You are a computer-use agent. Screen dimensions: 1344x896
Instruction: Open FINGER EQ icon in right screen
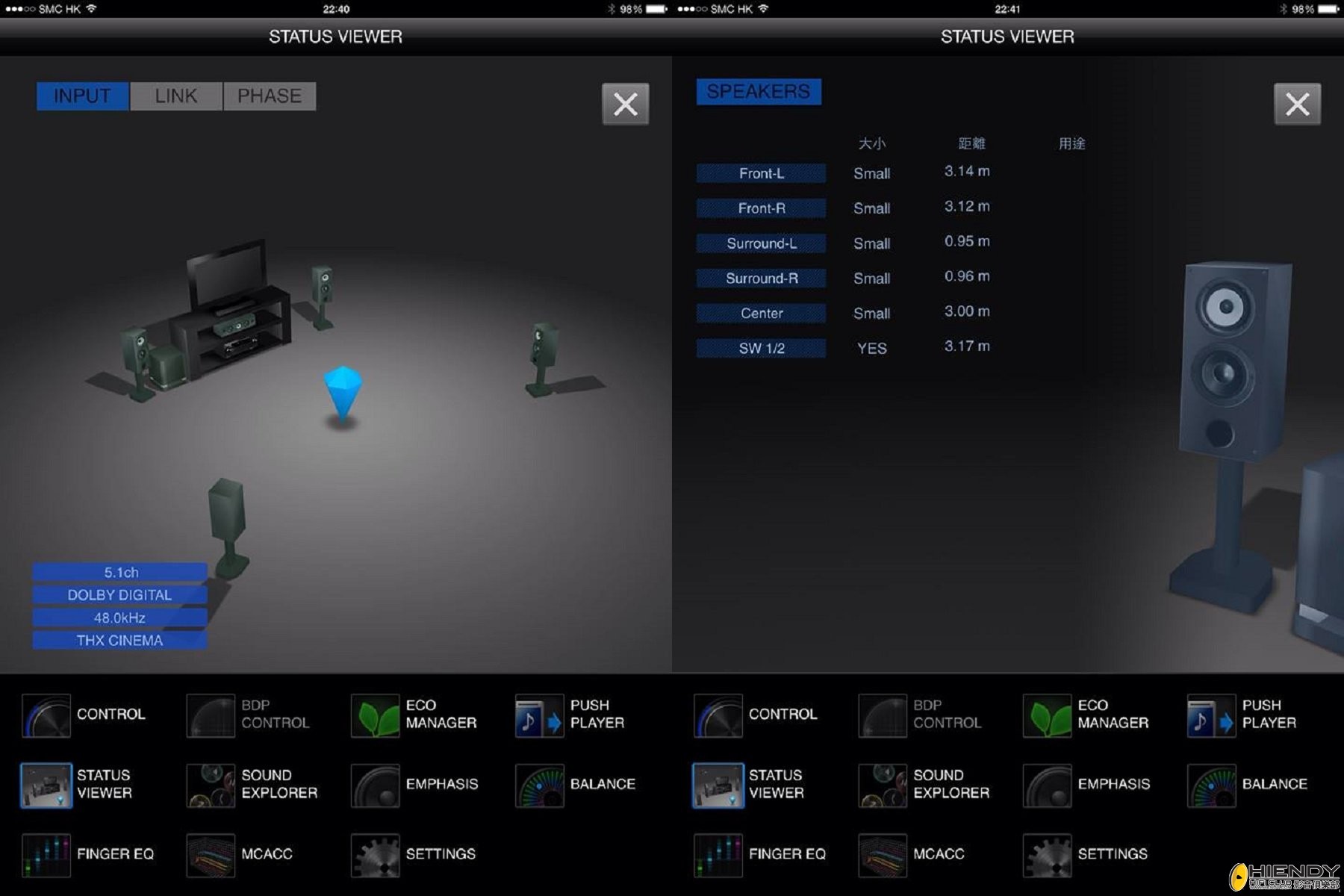[718, 855]
